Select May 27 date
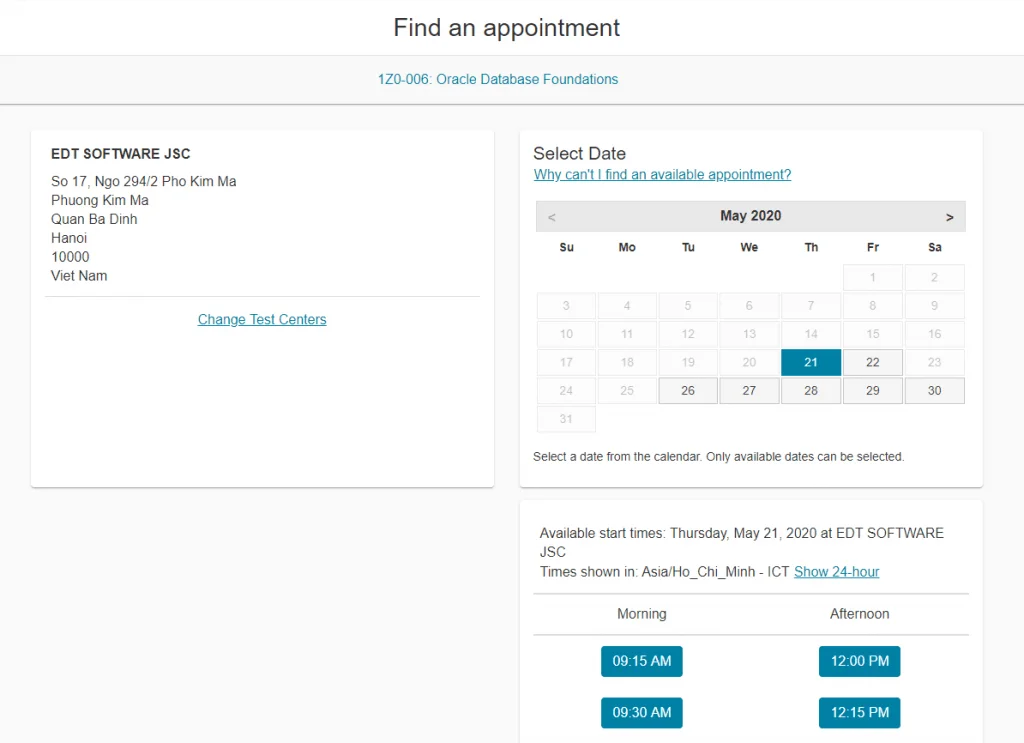This screenshot has width=1024, height=743. click(x=749, y=390)
